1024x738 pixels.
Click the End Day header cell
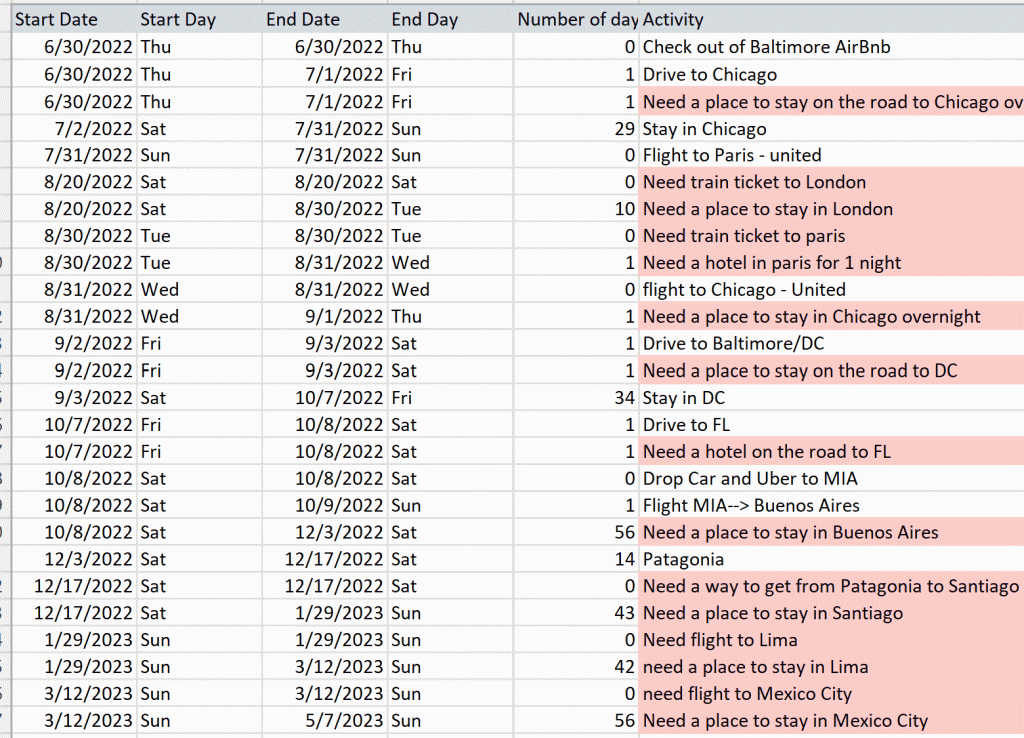(x=424, y=19)
